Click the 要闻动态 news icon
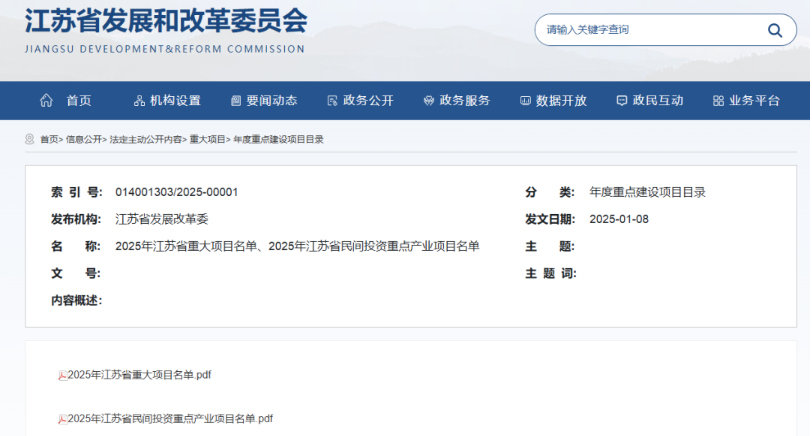812x436 pixels. pyautogui.click(x=236, y=100)
